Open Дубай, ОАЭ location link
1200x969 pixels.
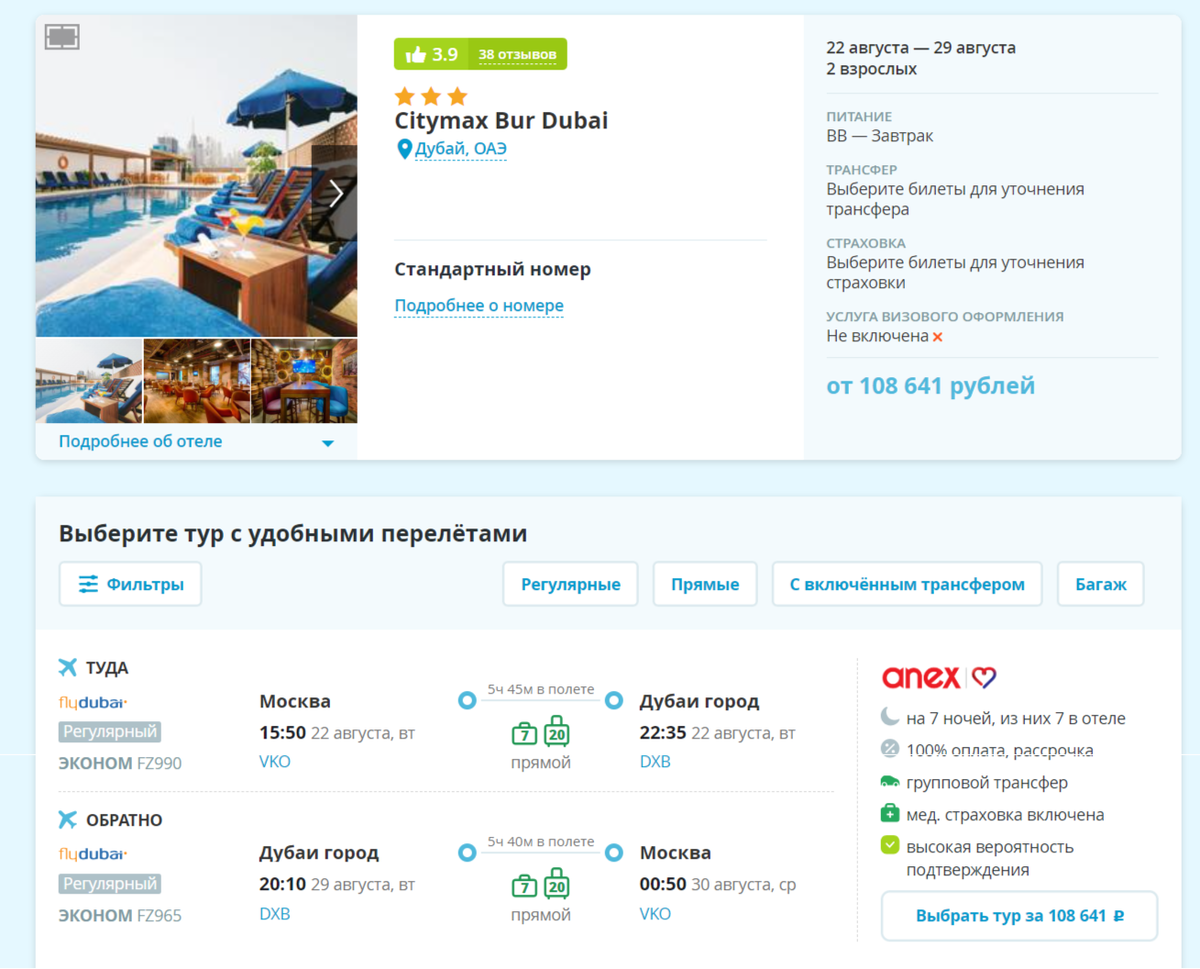[x=461, y=150]
